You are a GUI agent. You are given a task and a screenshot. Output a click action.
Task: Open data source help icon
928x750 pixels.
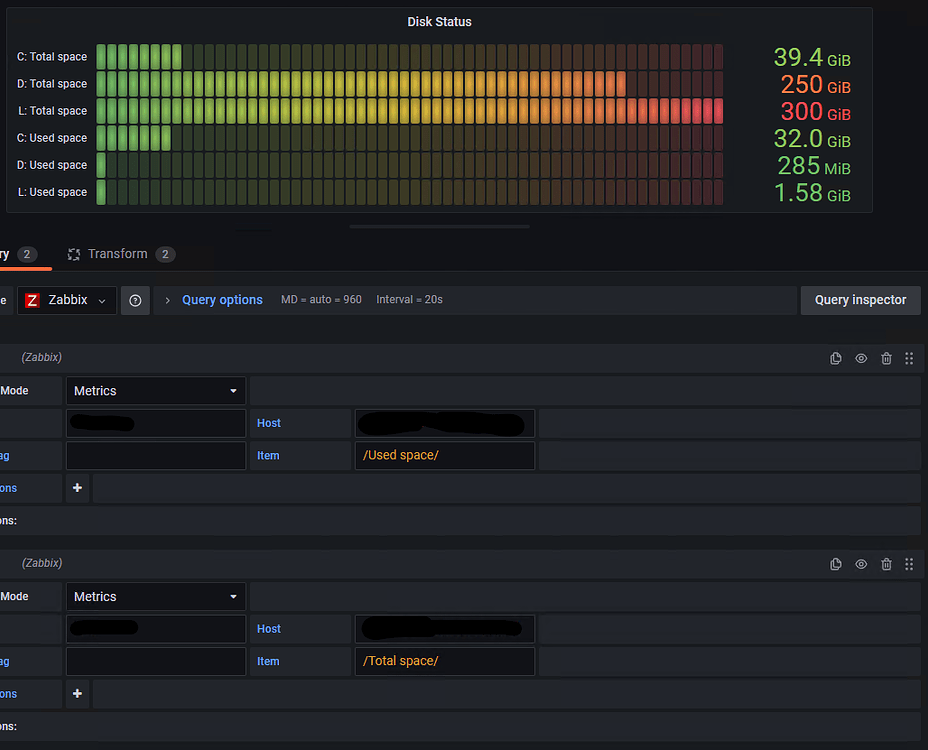click(x=135, y=300)
